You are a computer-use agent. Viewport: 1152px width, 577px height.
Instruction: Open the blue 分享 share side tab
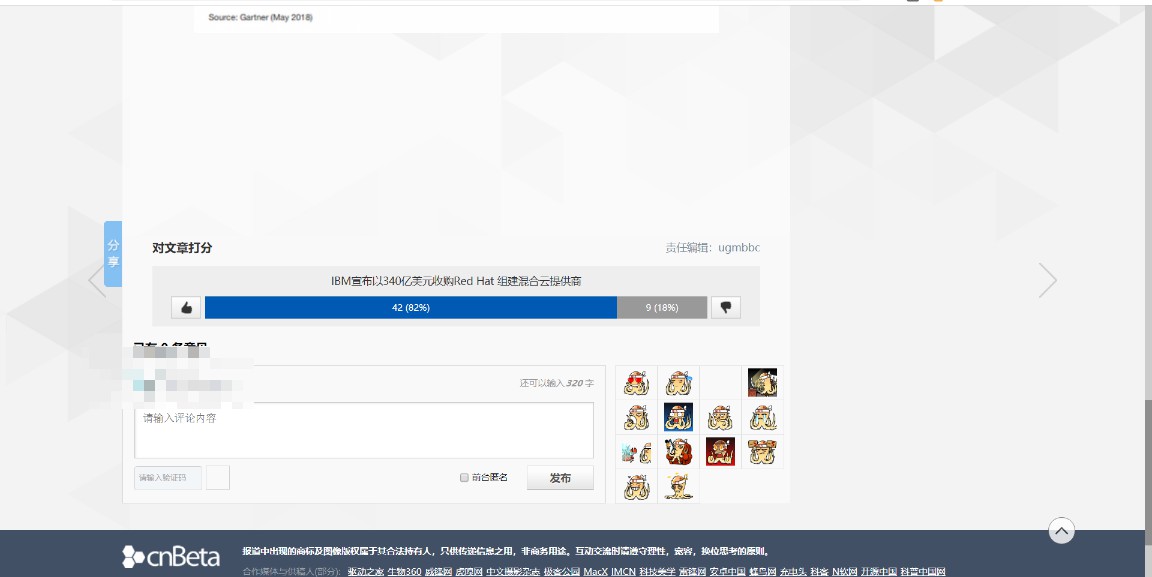112,254
